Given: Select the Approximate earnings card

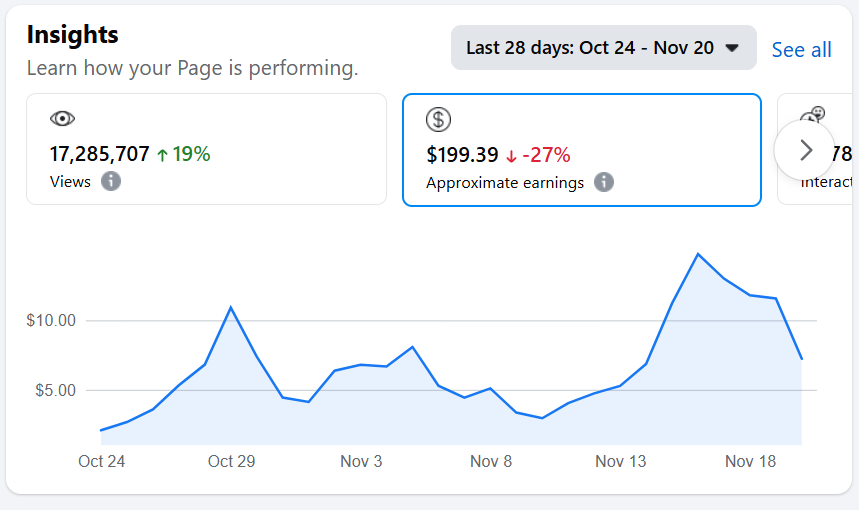Looking at the screenshot, I should [581, 149].
